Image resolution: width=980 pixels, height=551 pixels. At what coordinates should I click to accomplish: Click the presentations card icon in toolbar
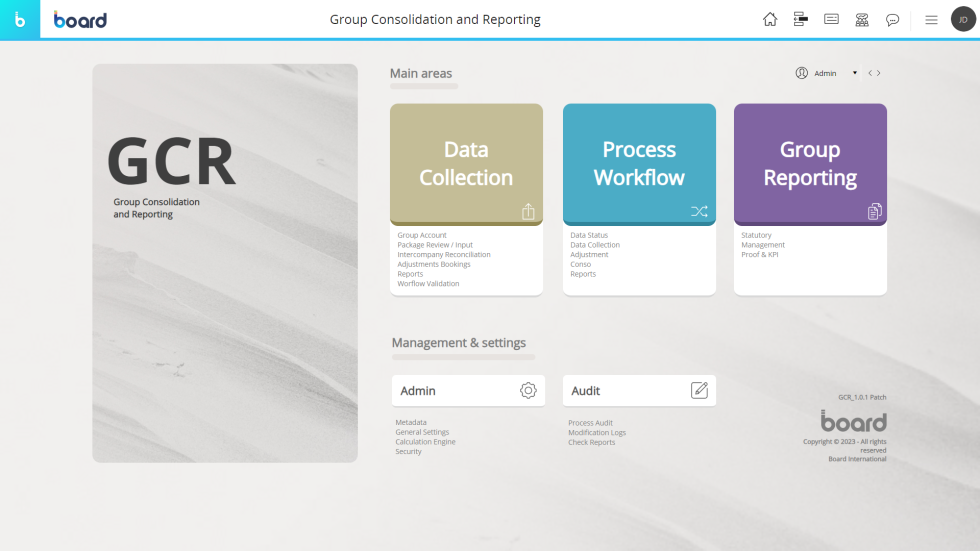[831, 19]
